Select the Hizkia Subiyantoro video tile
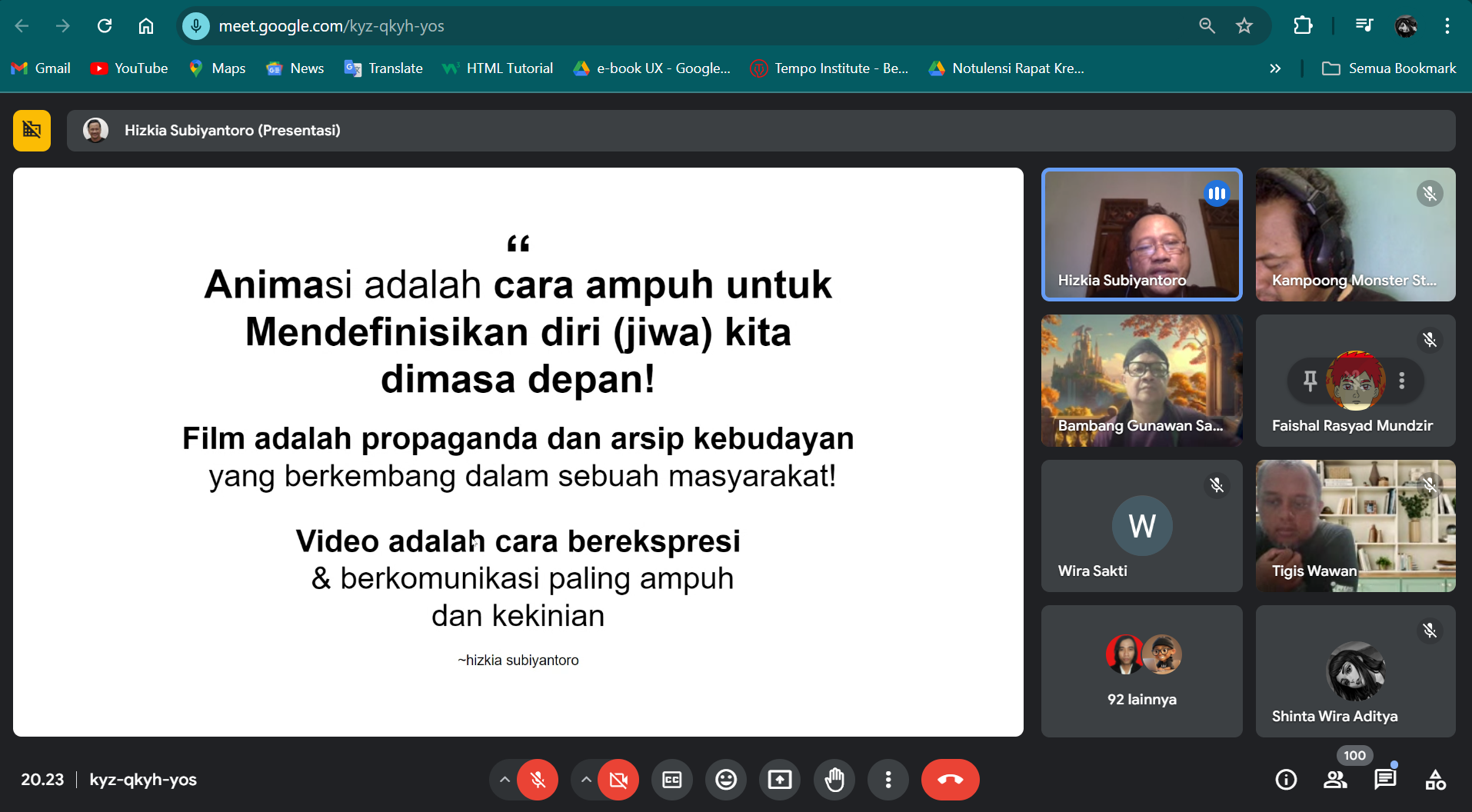1472x812 pixels. [x=1141, y=234]
